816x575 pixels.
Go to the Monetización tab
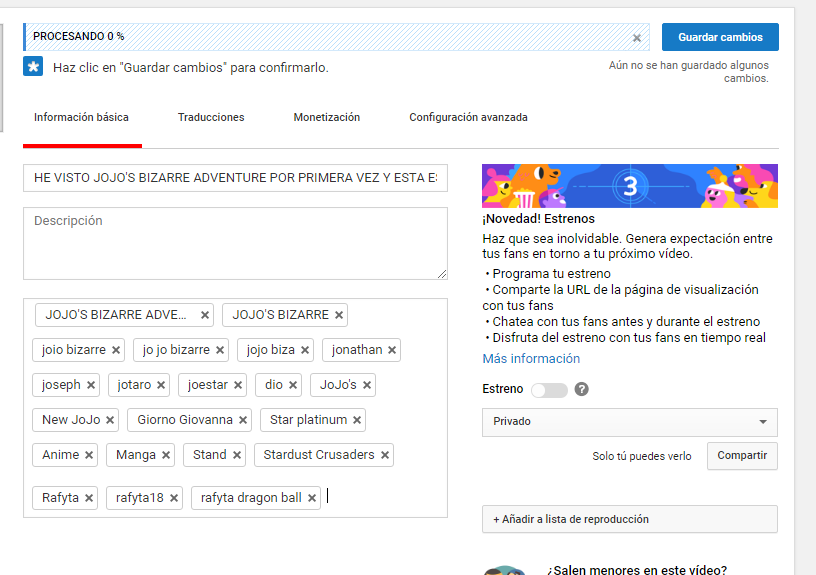tap(327, 118)
